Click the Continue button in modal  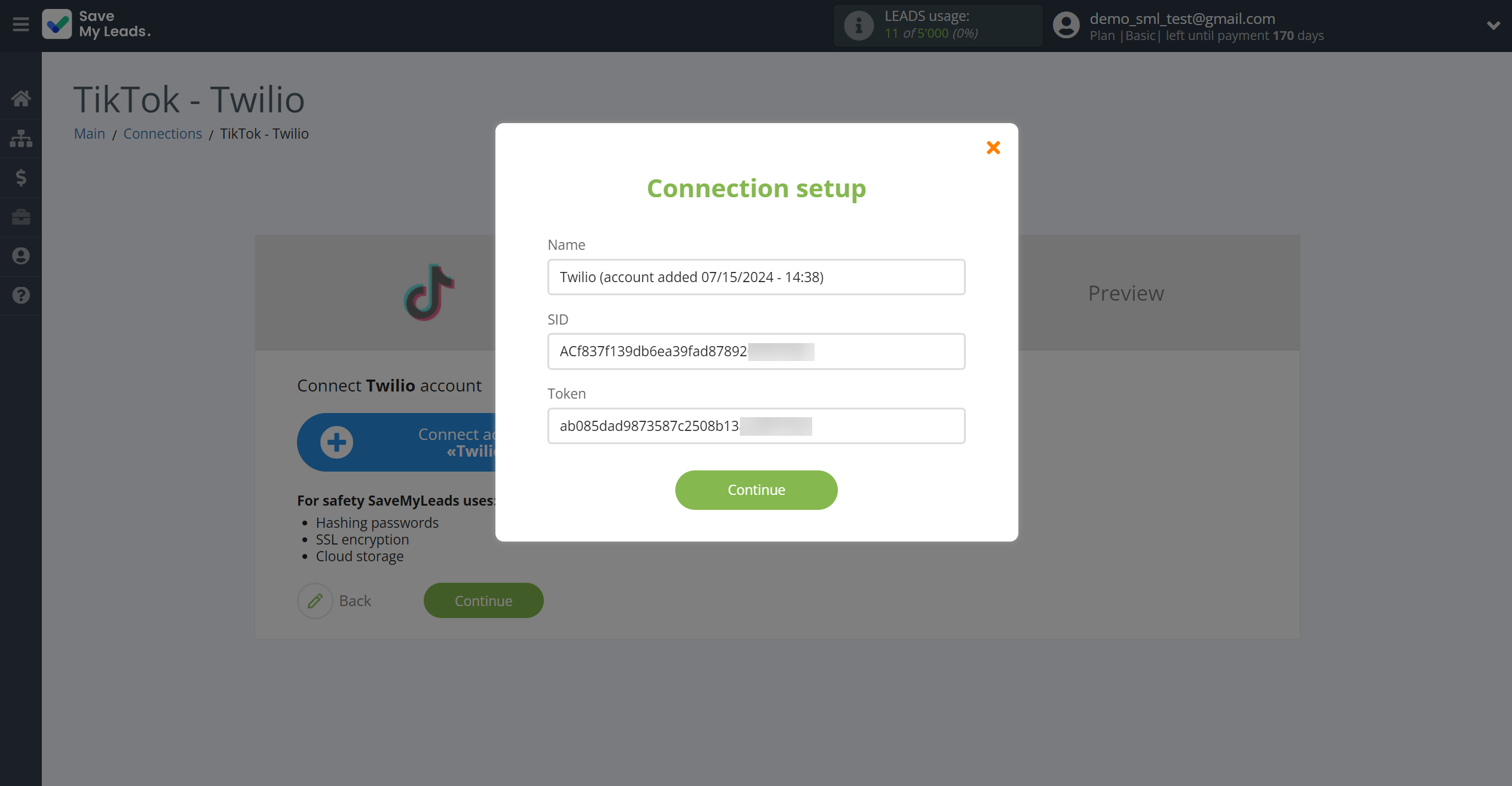point(756,490)
